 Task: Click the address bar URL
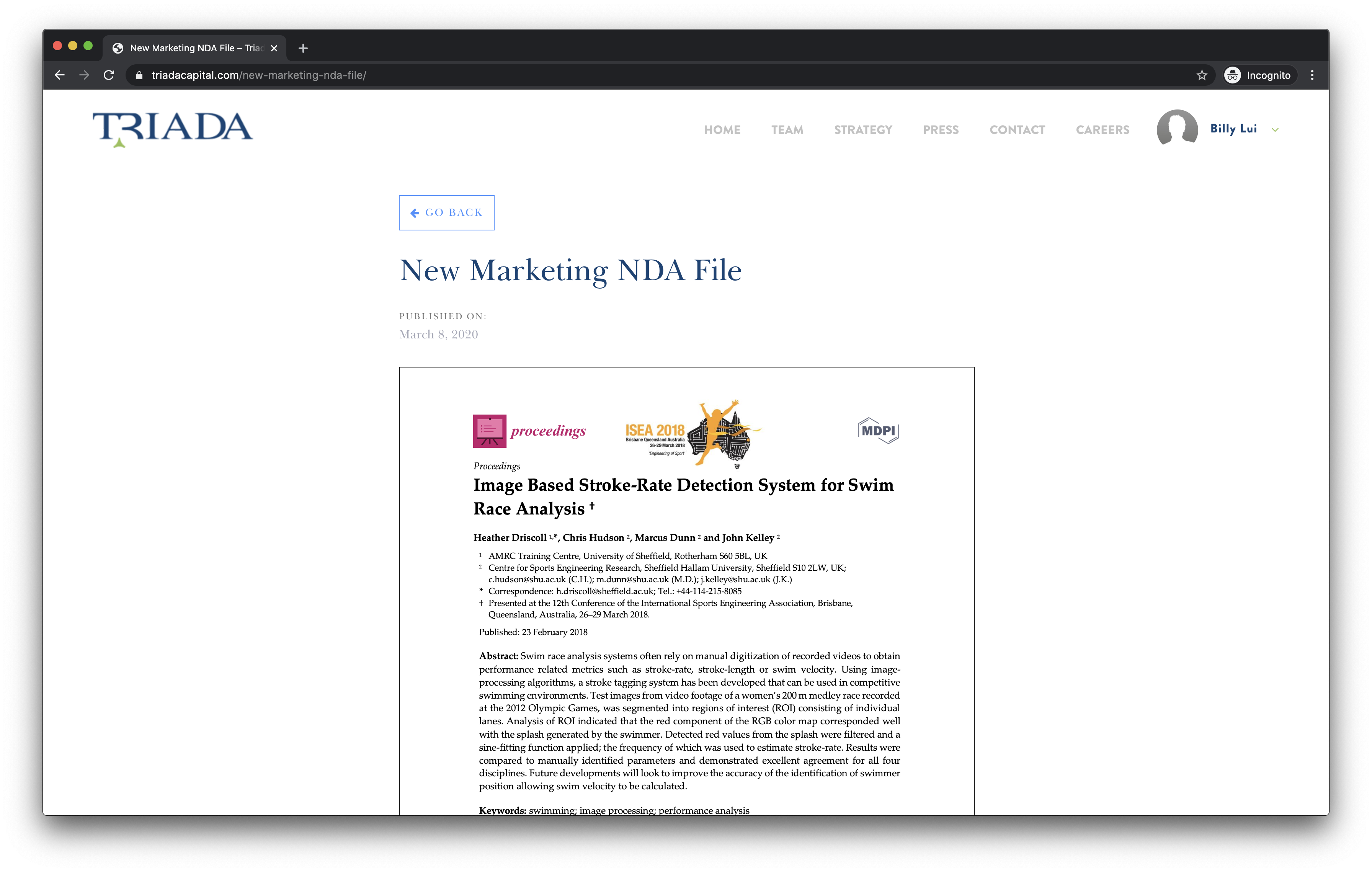(x=259, y=75)
